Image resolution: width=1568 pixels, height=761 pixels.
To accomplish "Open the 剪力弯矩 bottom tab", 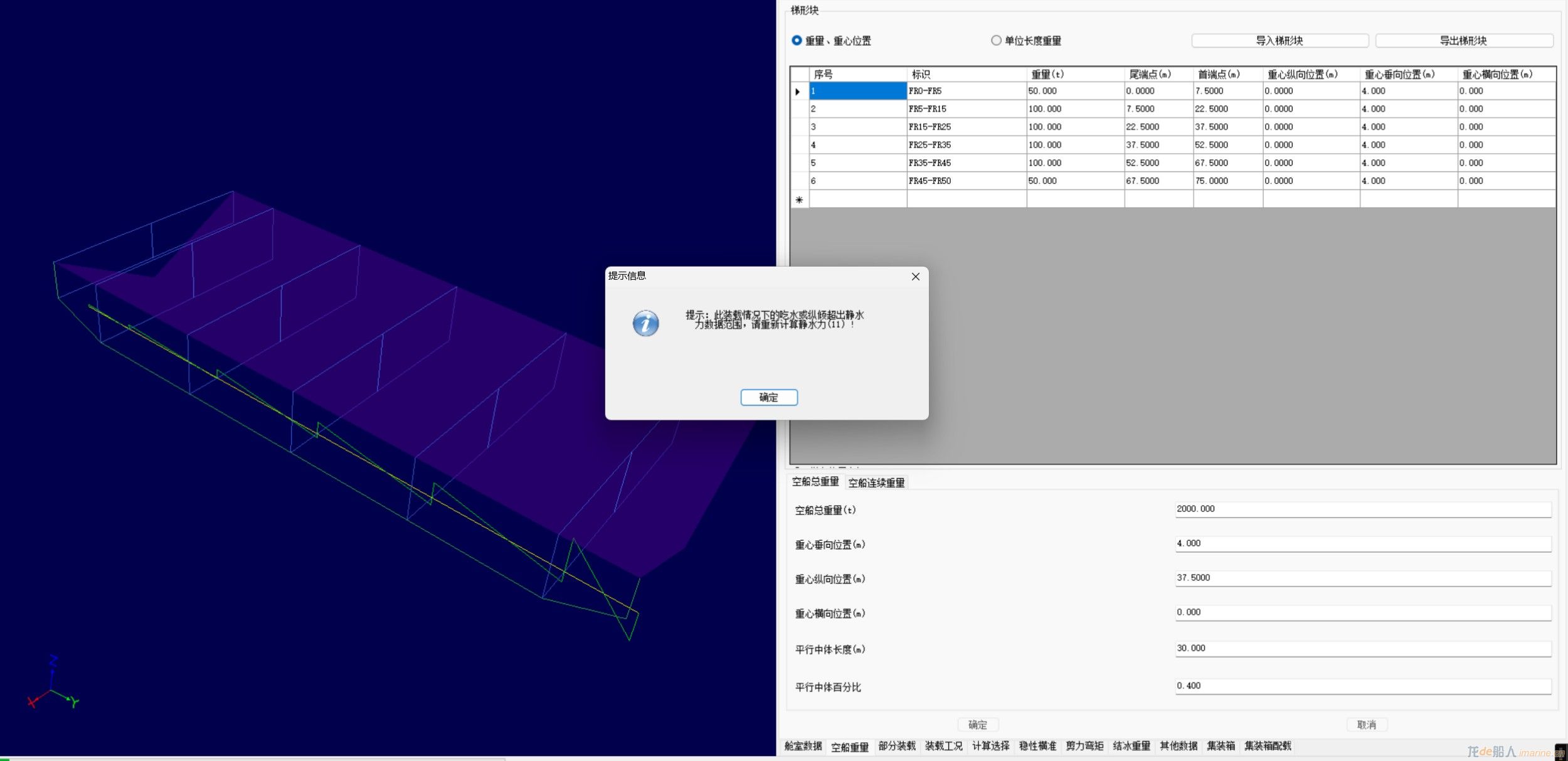I will point(1084,746).
